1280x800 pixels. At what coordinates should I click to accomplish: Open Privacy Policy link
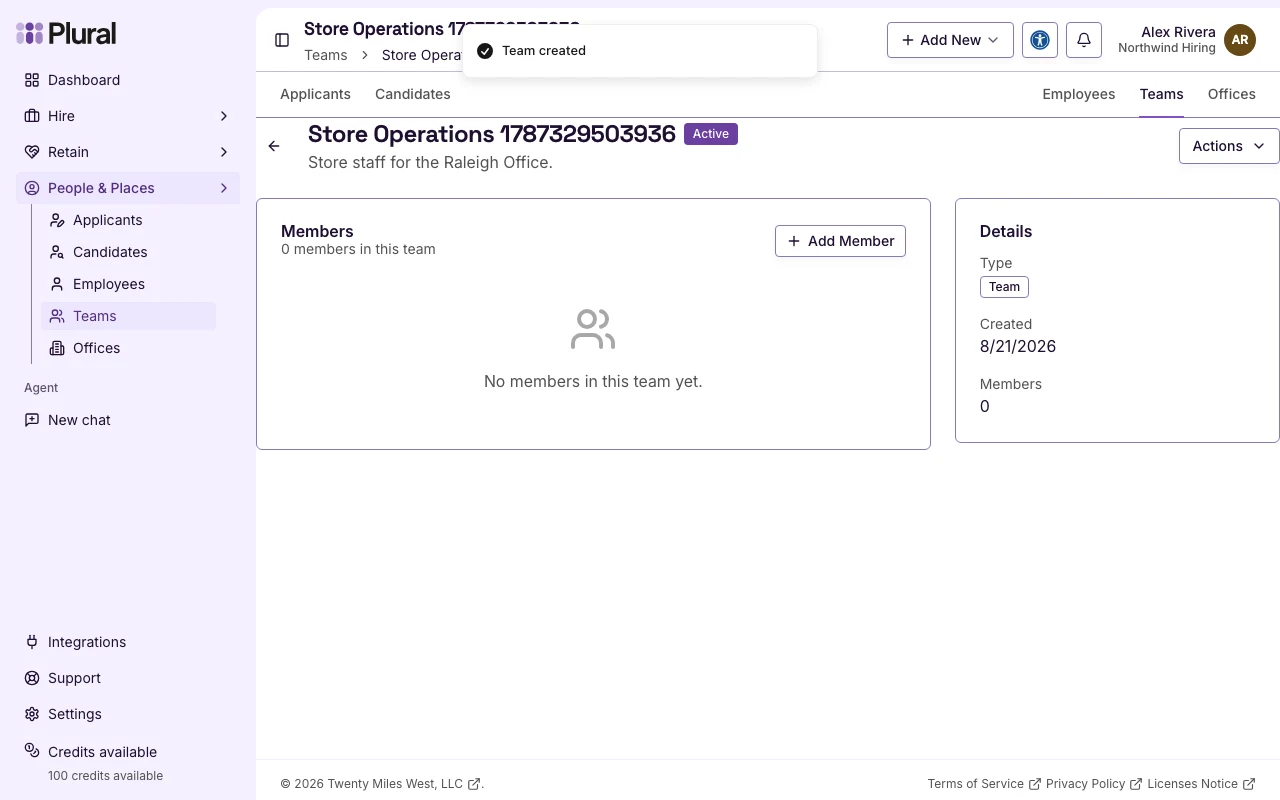(x=1094, y=784)
